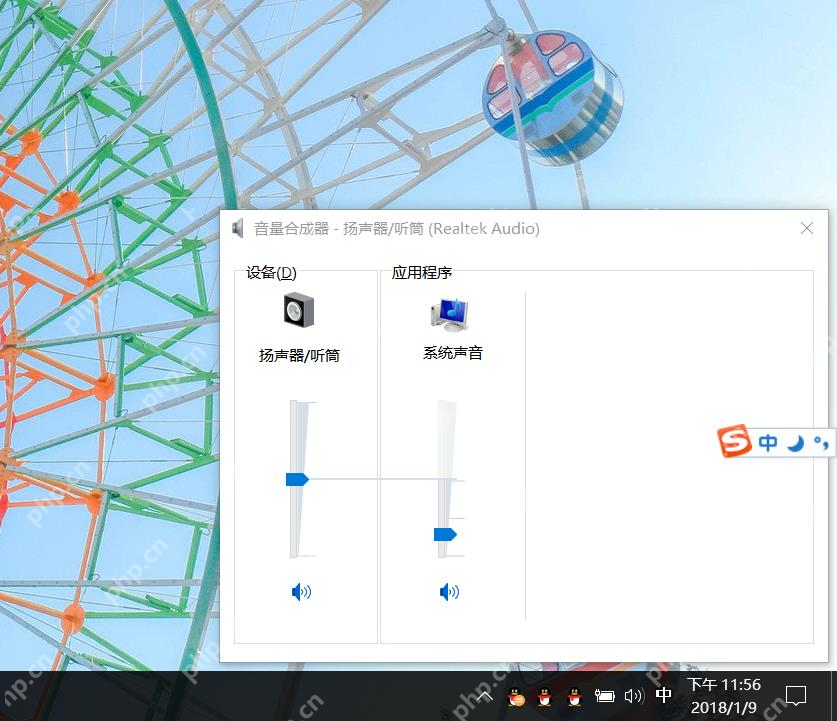Open the second QQ penguin tray icon

coord(544,697)
